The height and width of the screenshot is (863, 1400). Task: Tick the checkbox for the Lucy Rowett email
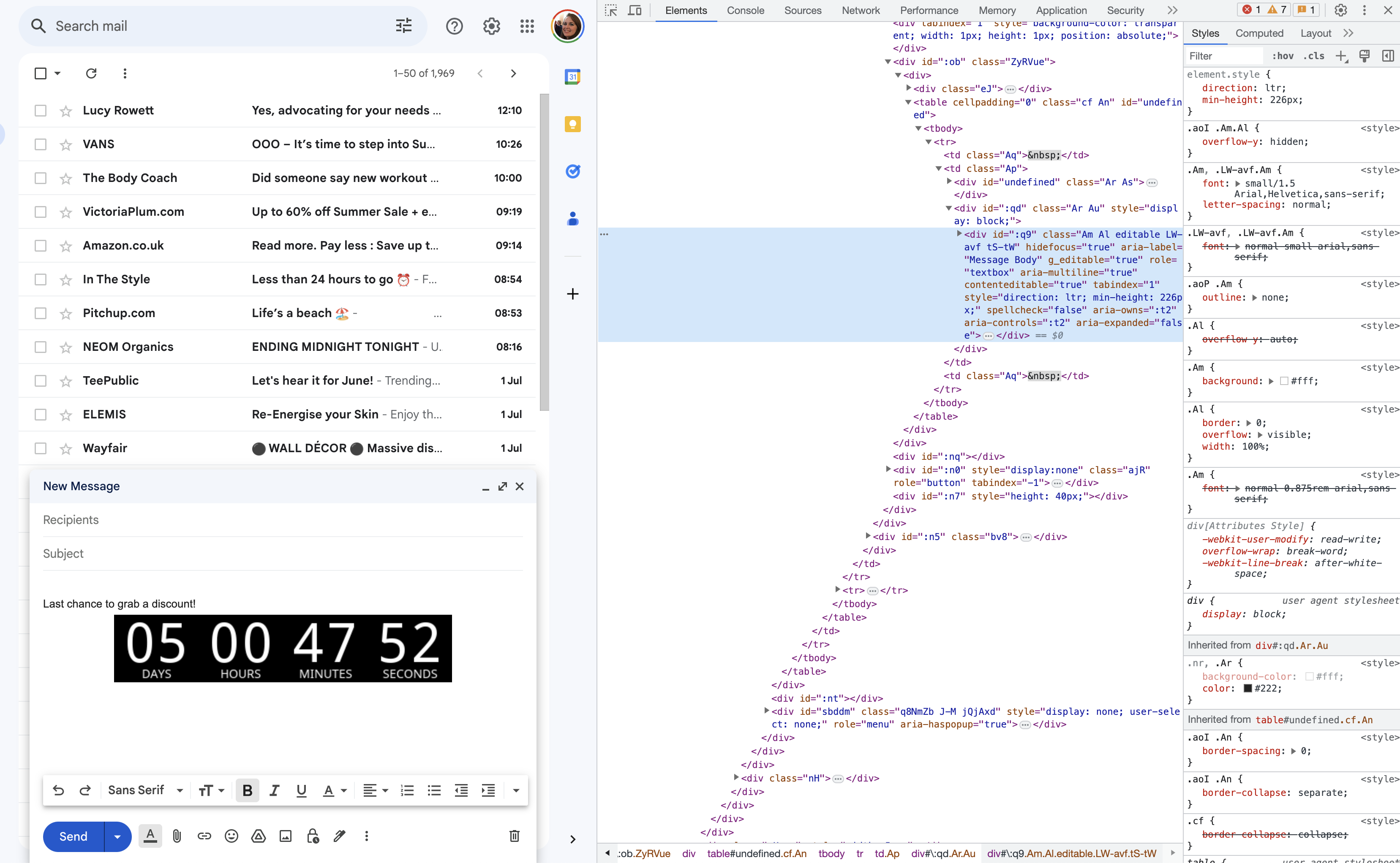pyautogui.click(x=41, y=111)
